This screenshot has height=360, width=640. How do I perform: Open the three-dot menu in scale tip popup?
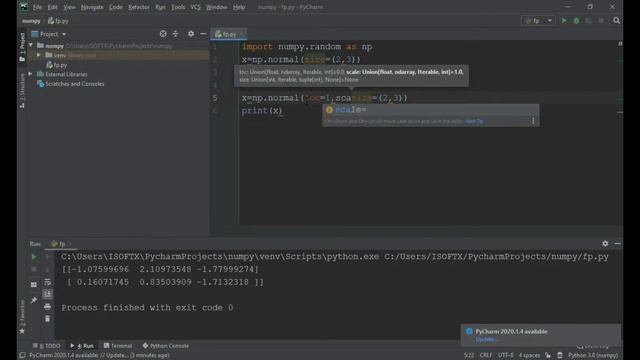pos(533,121)
